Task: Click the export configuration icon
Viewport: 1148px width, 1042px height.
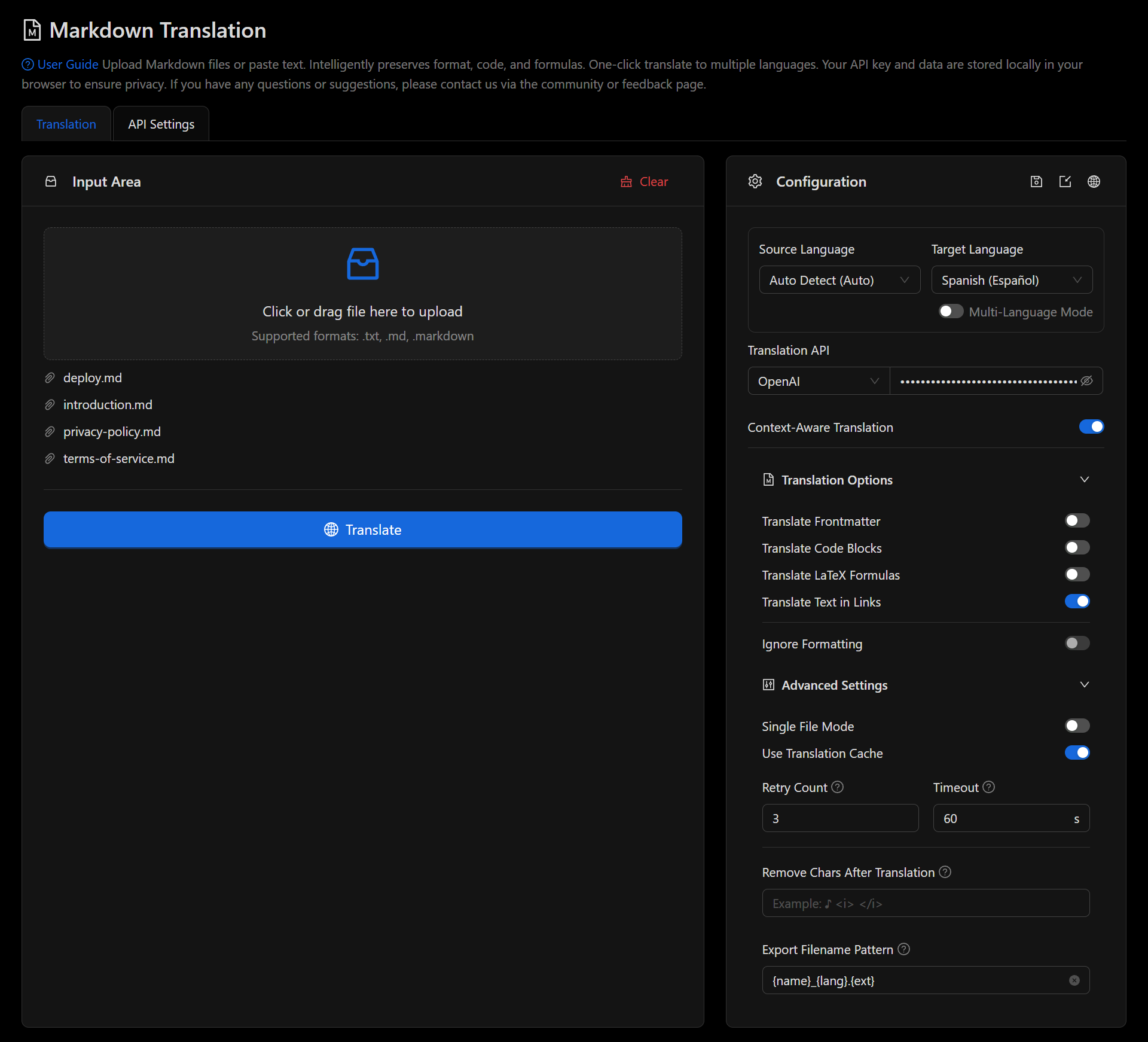Action: [x=1065, y=182]
